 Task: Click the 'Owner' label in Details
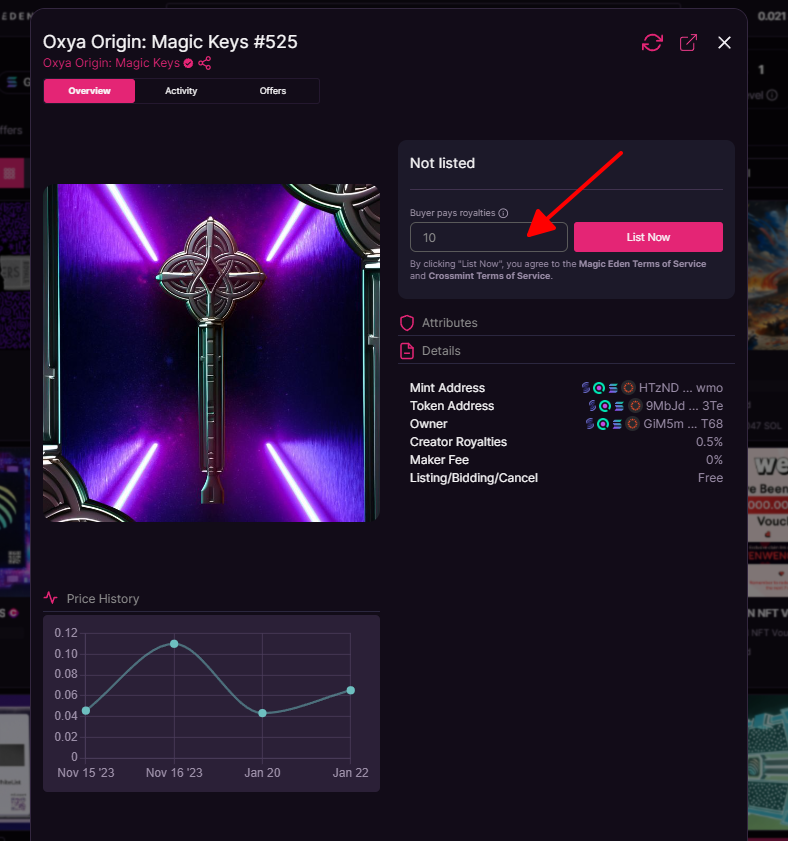coord(428,424)
